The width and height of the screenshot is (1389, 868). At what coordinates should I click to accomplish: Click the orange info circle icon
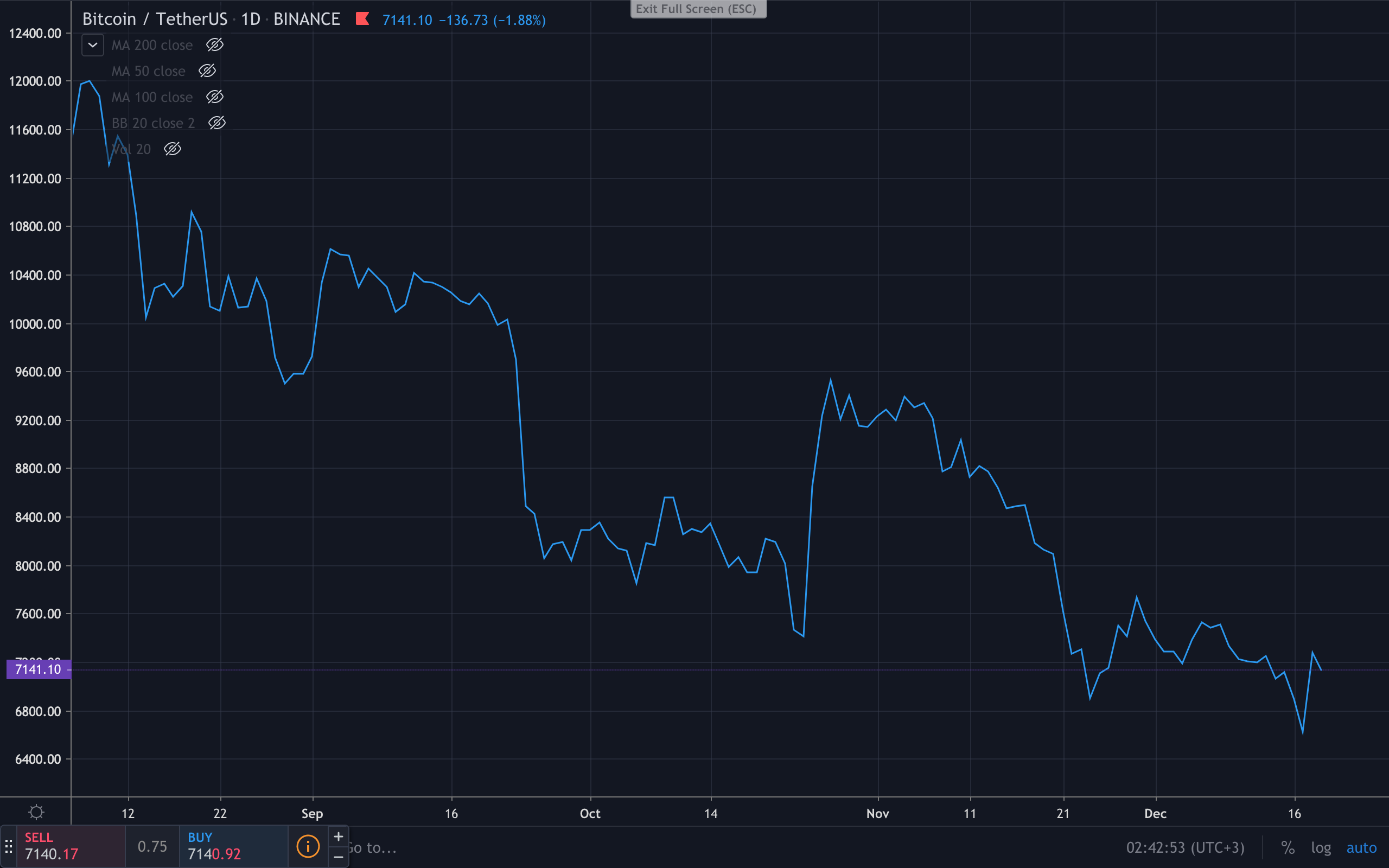point(308,846)
